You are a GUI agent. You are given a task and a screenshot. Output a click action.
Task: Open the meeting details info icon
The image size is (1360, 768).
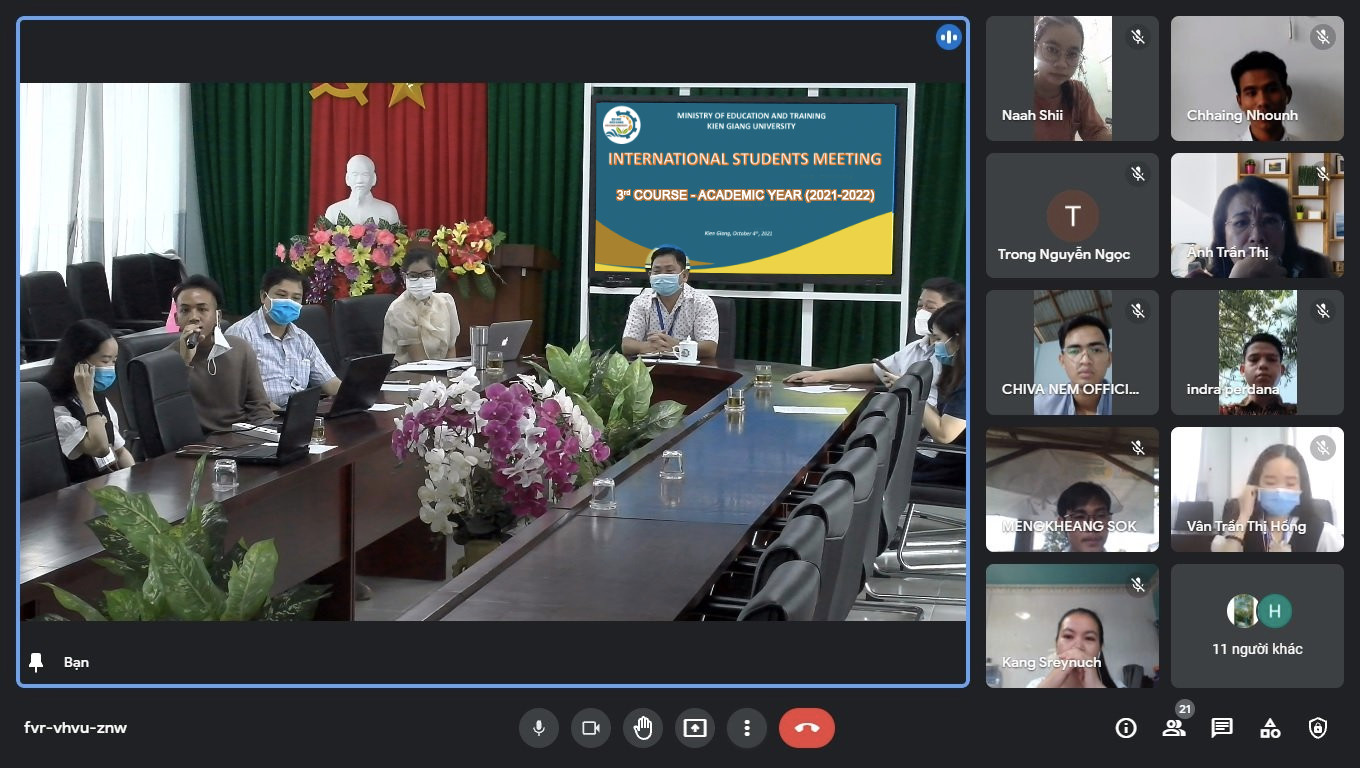click(x=1126, y=728)
